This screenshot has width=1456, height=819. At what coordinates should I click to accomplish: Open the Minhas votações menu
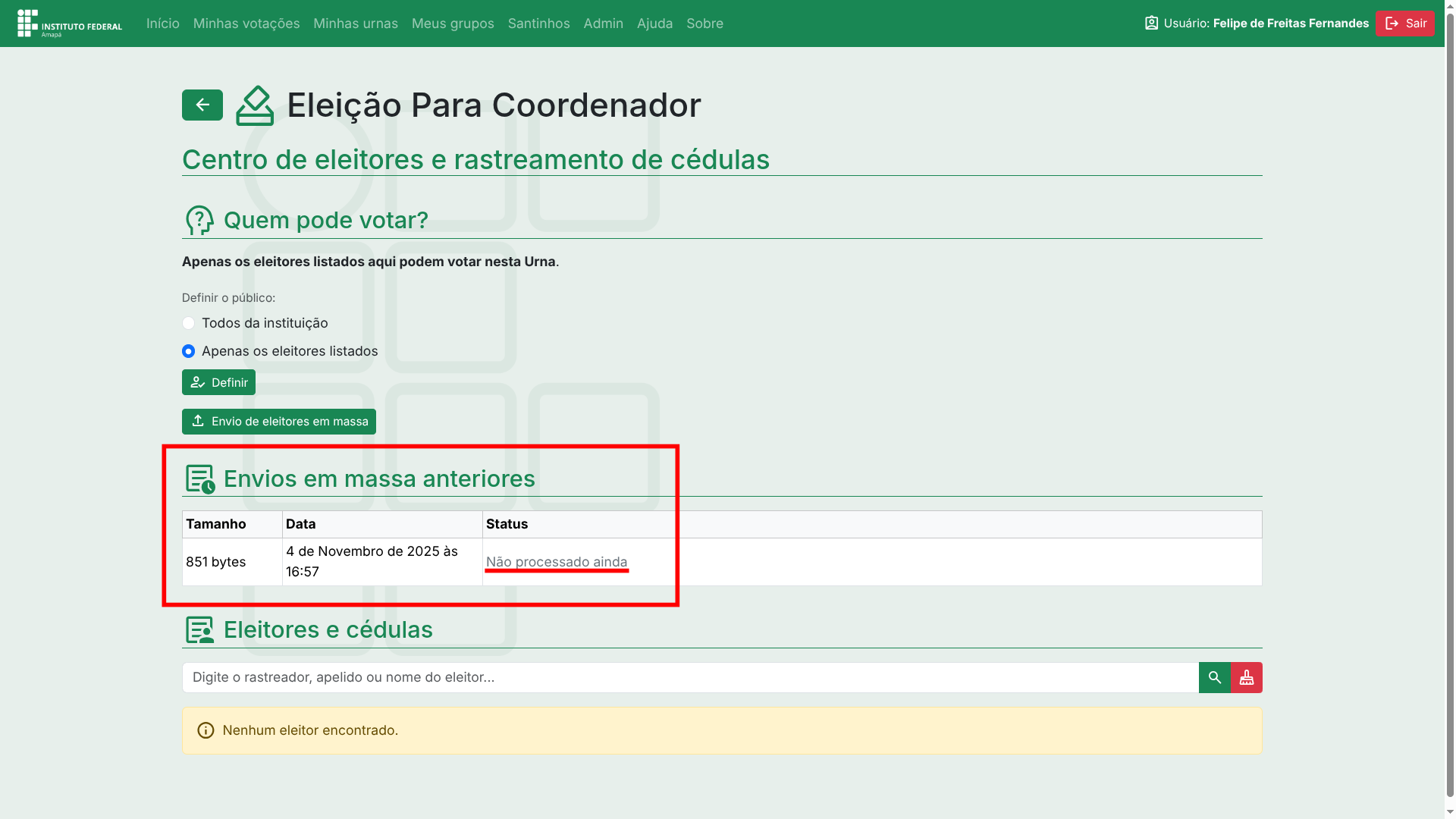[246, 24]
